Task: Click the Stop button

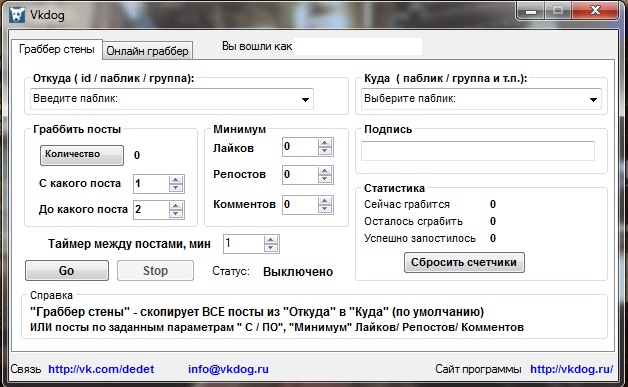Action: click(155, 271)
